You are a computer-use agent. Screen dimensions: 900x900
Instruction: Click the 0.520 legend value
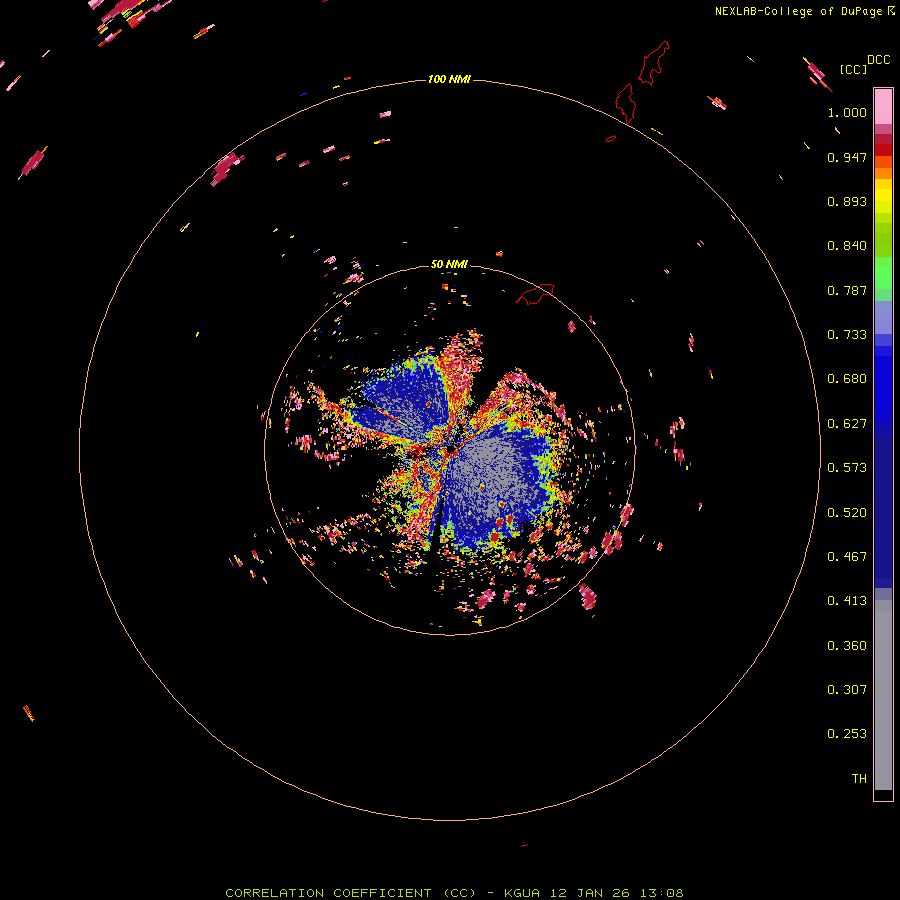(x=847, y=513)
